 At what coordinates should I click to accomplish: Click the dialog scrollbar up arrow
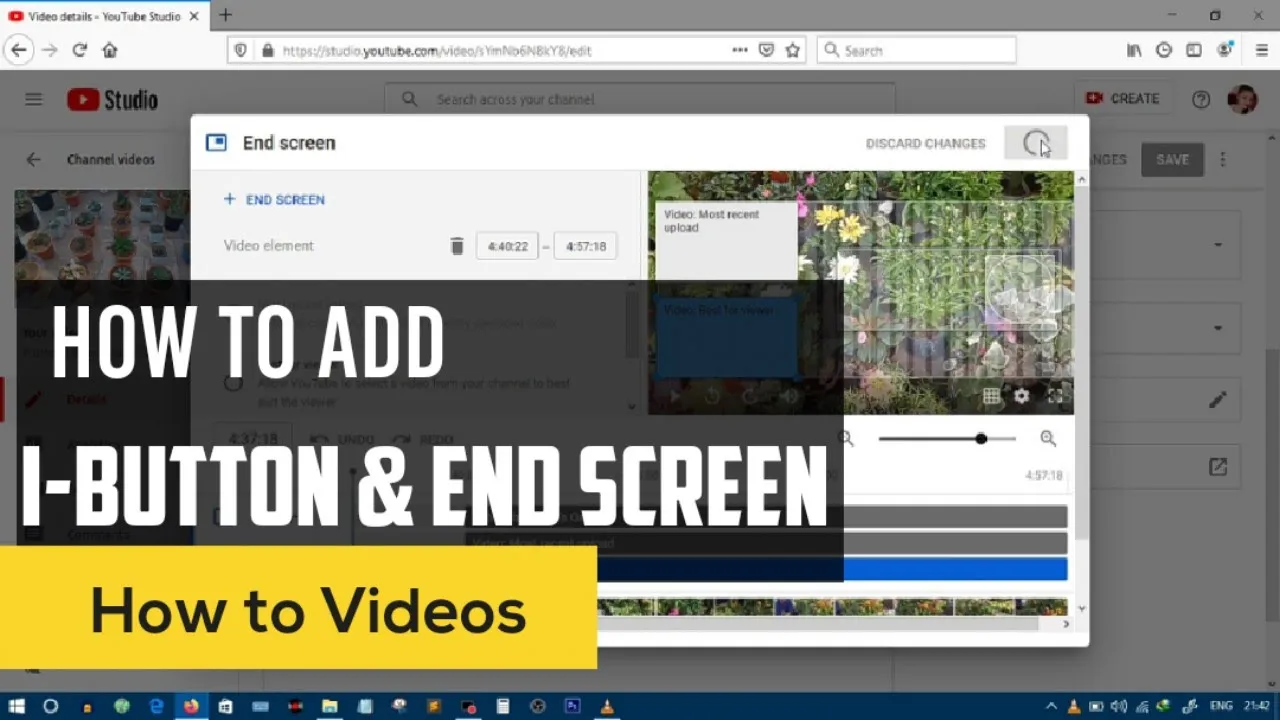[1082, 179]
